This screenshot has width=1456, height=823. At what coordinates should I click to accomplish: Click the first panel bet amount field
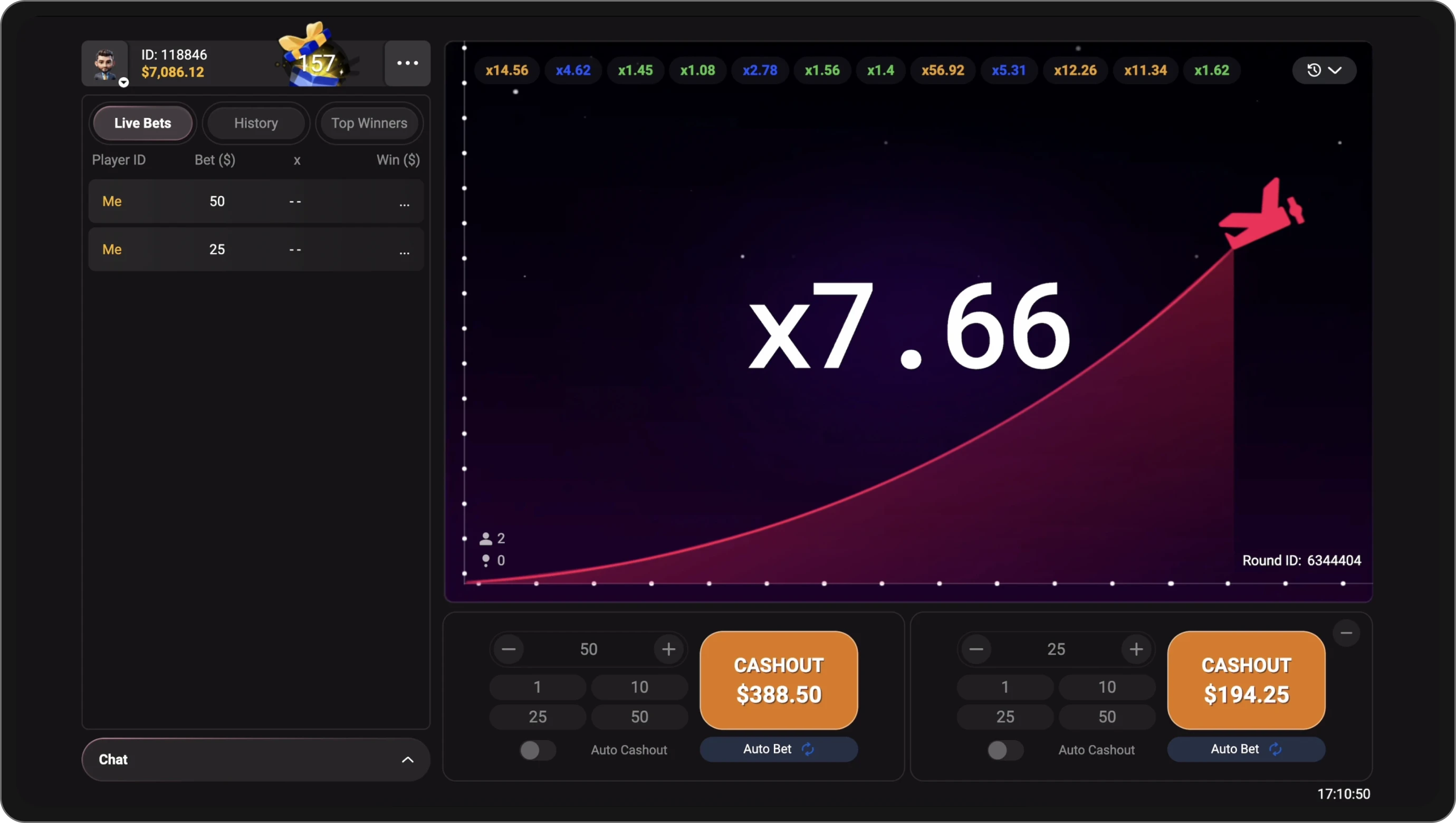[x=588, y=649]
